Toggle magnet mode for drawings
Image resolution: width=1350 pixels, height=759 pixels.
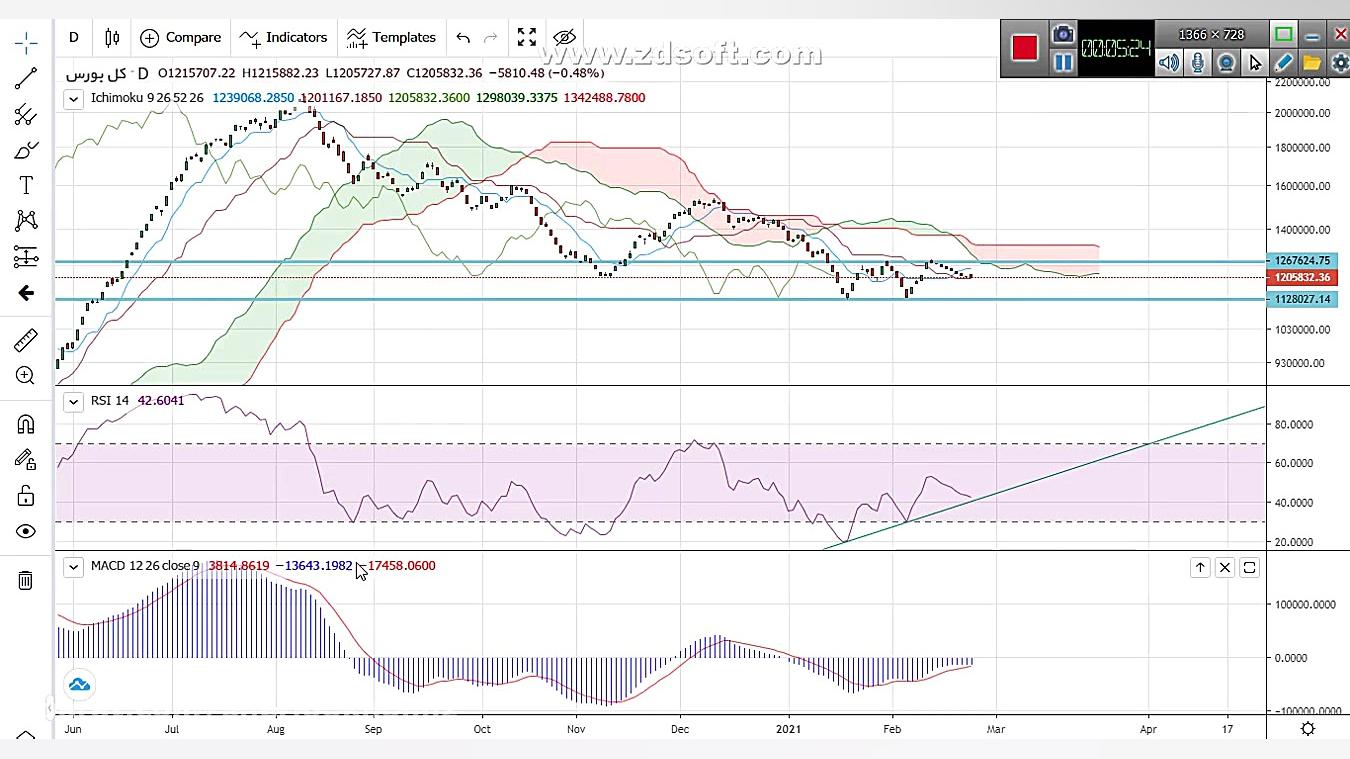coord(26,424)
